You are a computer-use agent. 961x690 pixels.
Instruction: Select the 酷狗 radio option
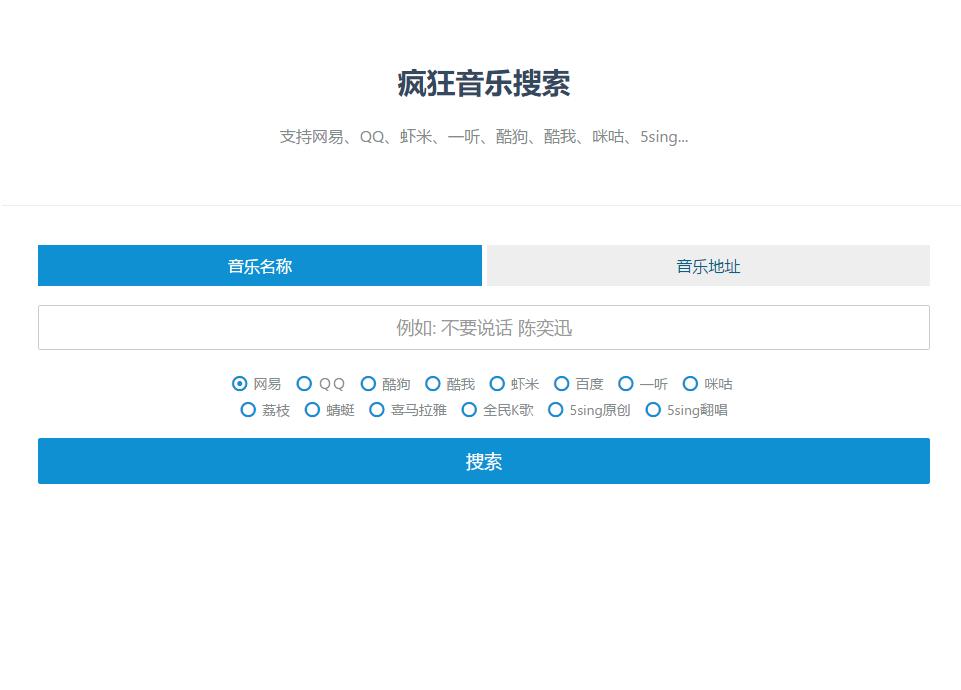click(368, 384)
